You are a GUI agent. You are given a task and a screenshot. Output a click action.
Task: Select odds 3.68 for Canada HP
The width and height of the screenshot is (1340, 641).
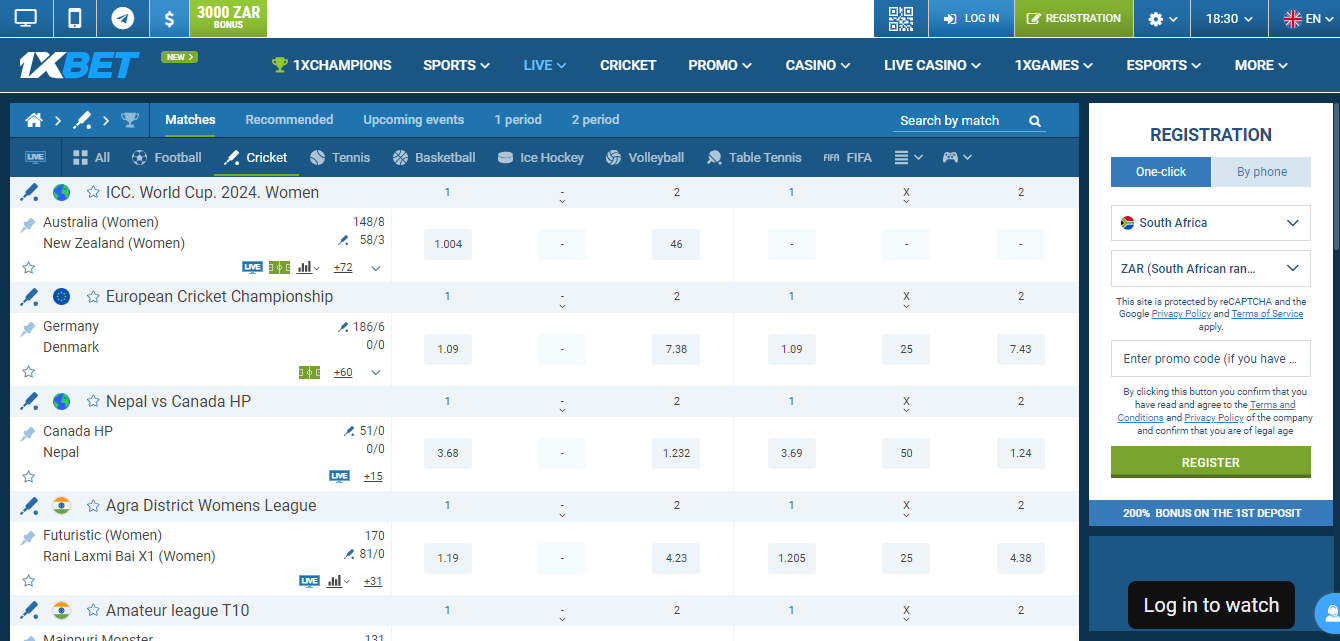coord(448,453)
